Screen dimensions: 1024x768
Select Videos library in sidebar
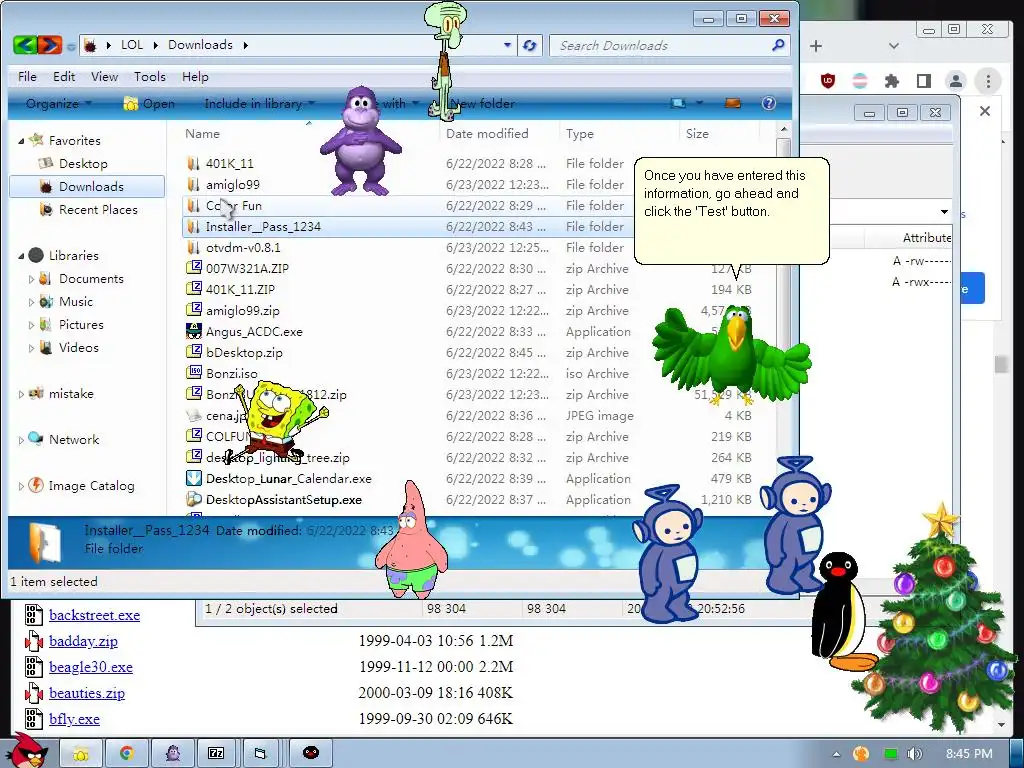click(78, 347)
